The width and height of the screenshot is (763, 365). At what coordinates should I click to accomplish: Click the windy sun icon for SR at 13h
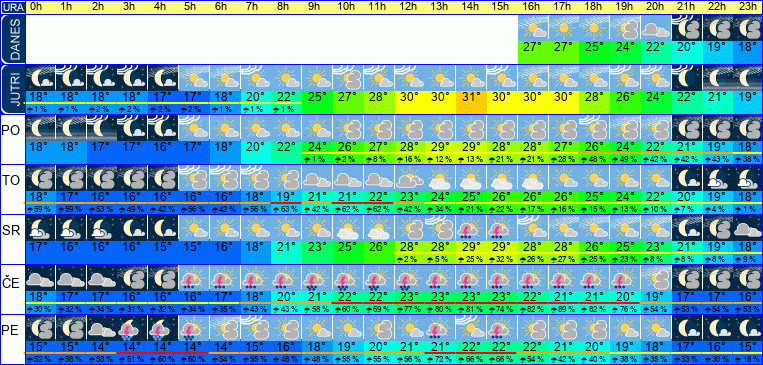tap(440, 228)
